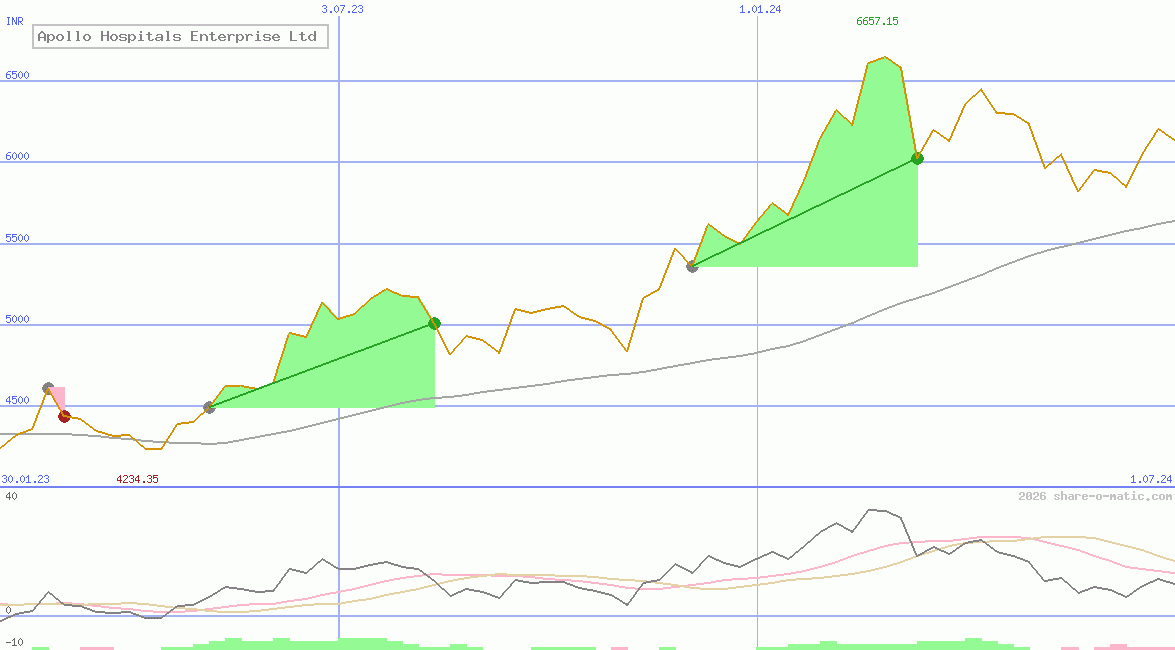The height and width of the screenshot is (650, 1175).
Task: Select the gray marker starting the second trendline
Action: (x=692, y=266)
